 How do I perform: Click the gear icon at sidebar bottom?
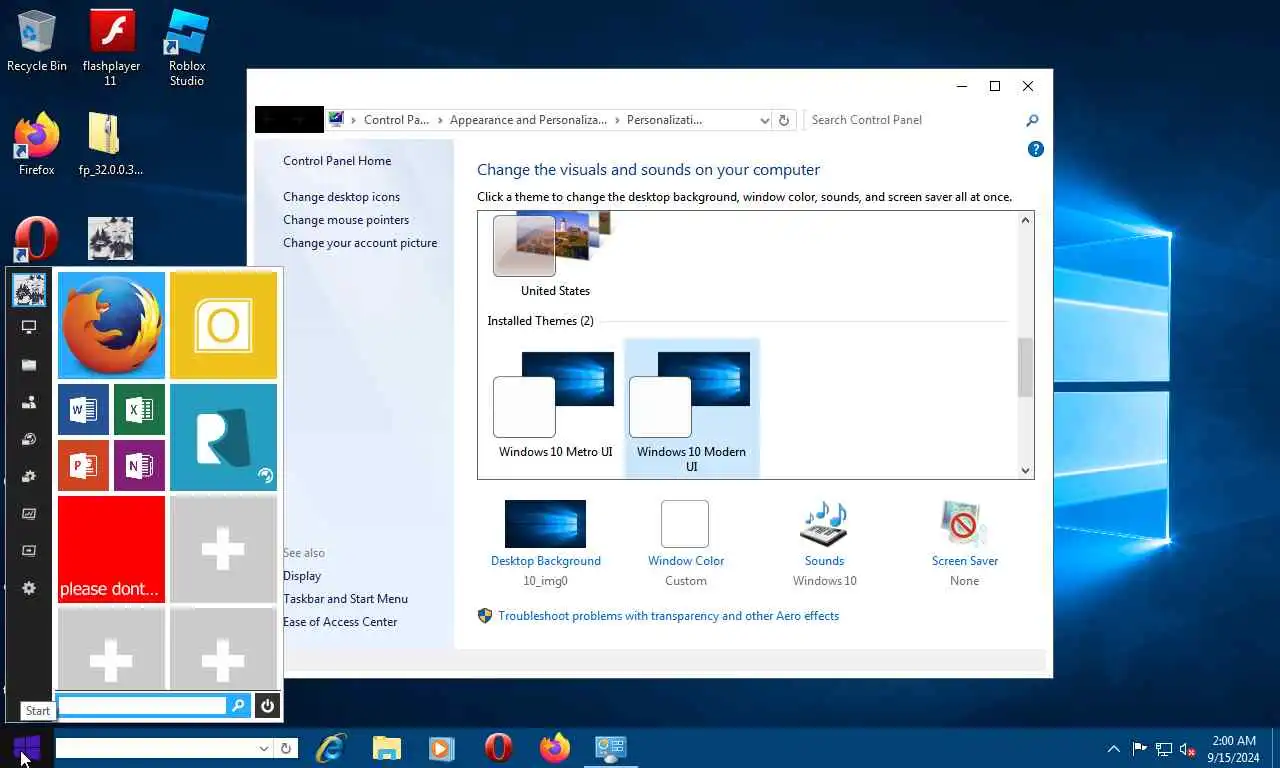point(29,588)
